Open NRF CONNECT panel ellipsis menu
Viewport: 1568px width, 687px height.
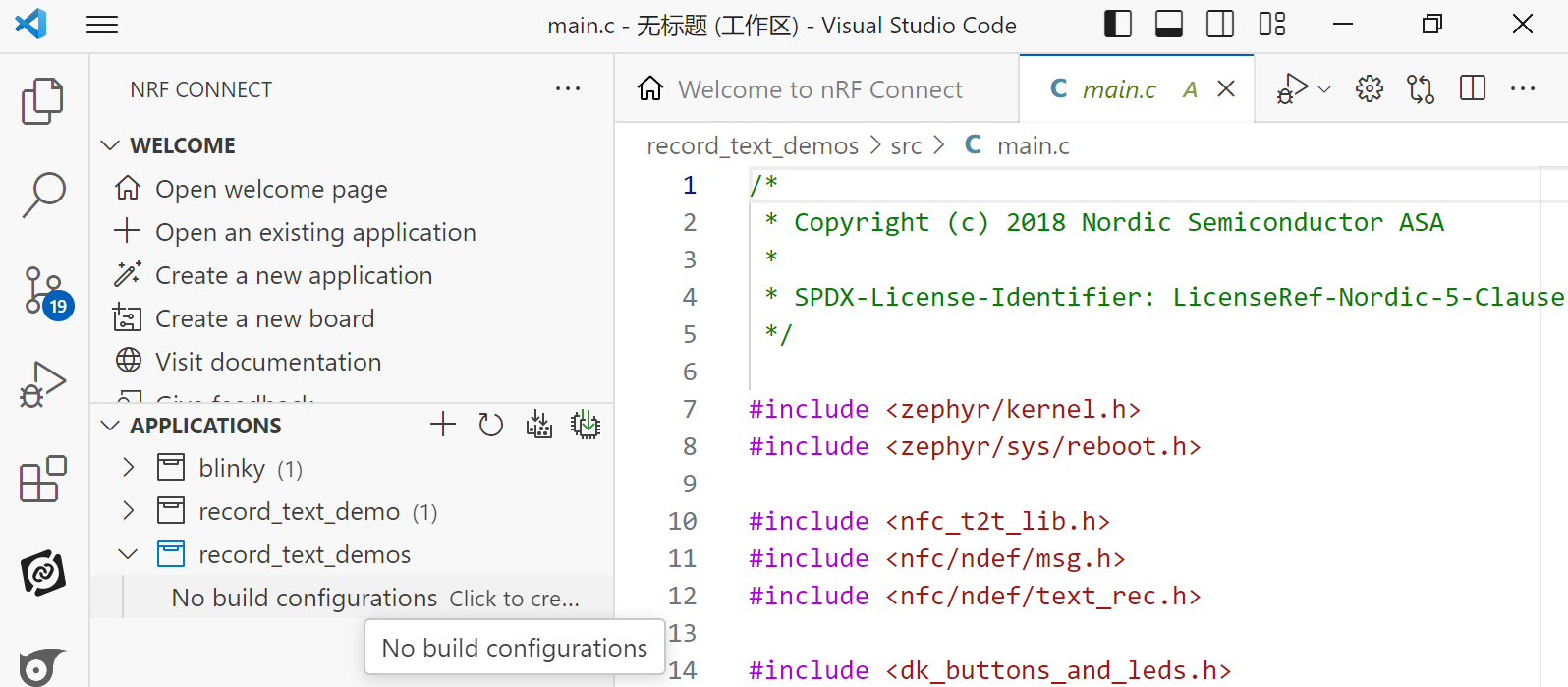pos(568,89)
